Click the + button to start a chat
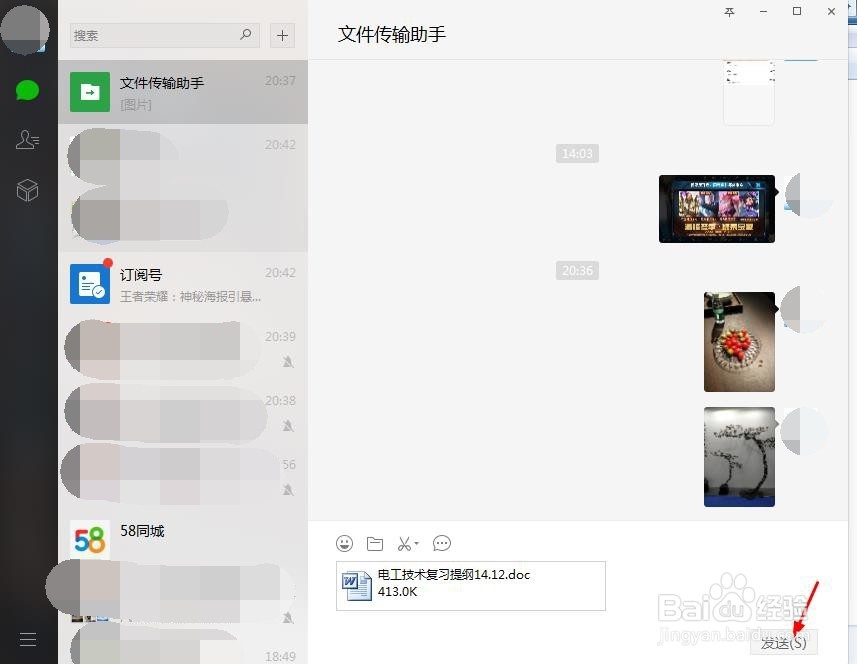The width and height of the screenshot is (857, 664). click(282, 35)
